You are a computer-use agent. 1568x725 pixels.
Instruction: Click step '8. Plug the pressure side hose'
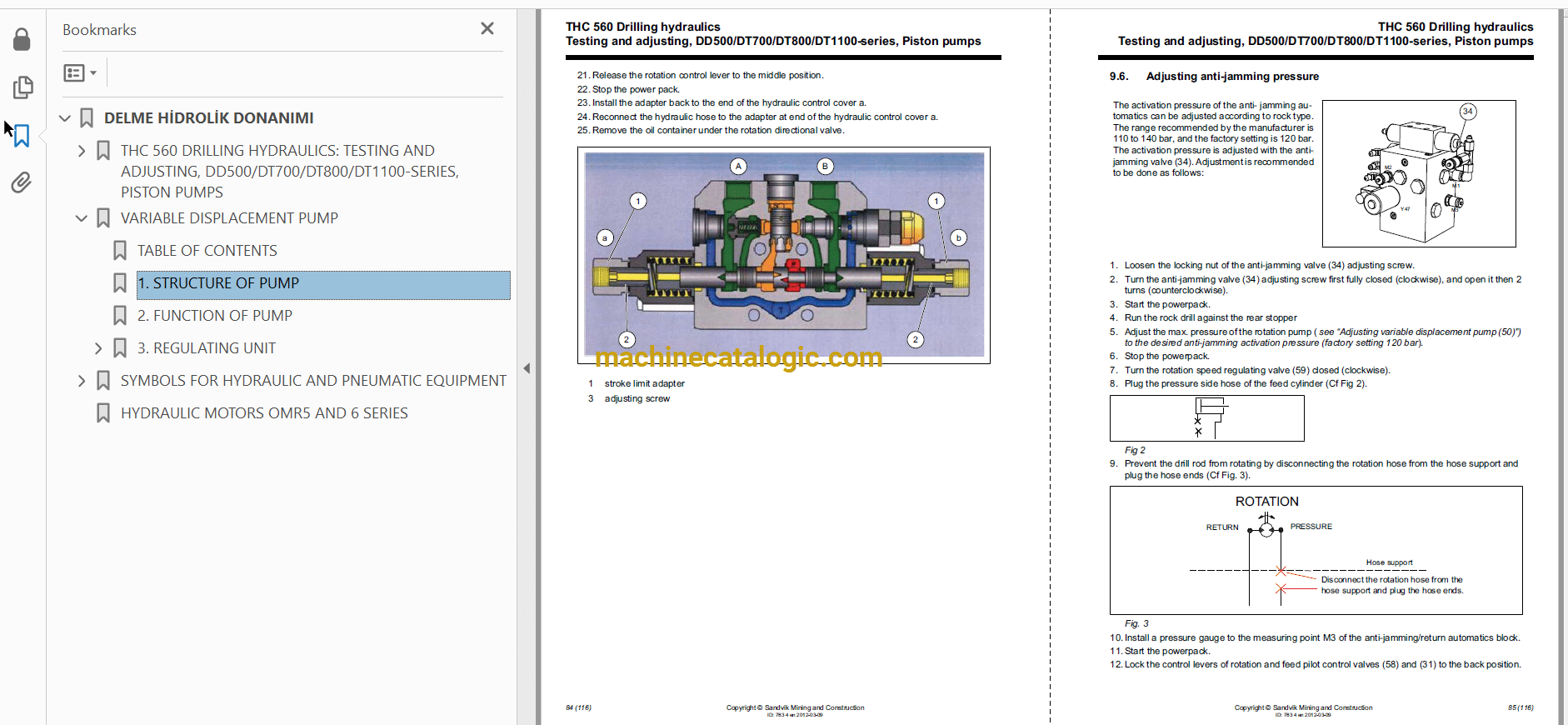[x=1238, y=383]
